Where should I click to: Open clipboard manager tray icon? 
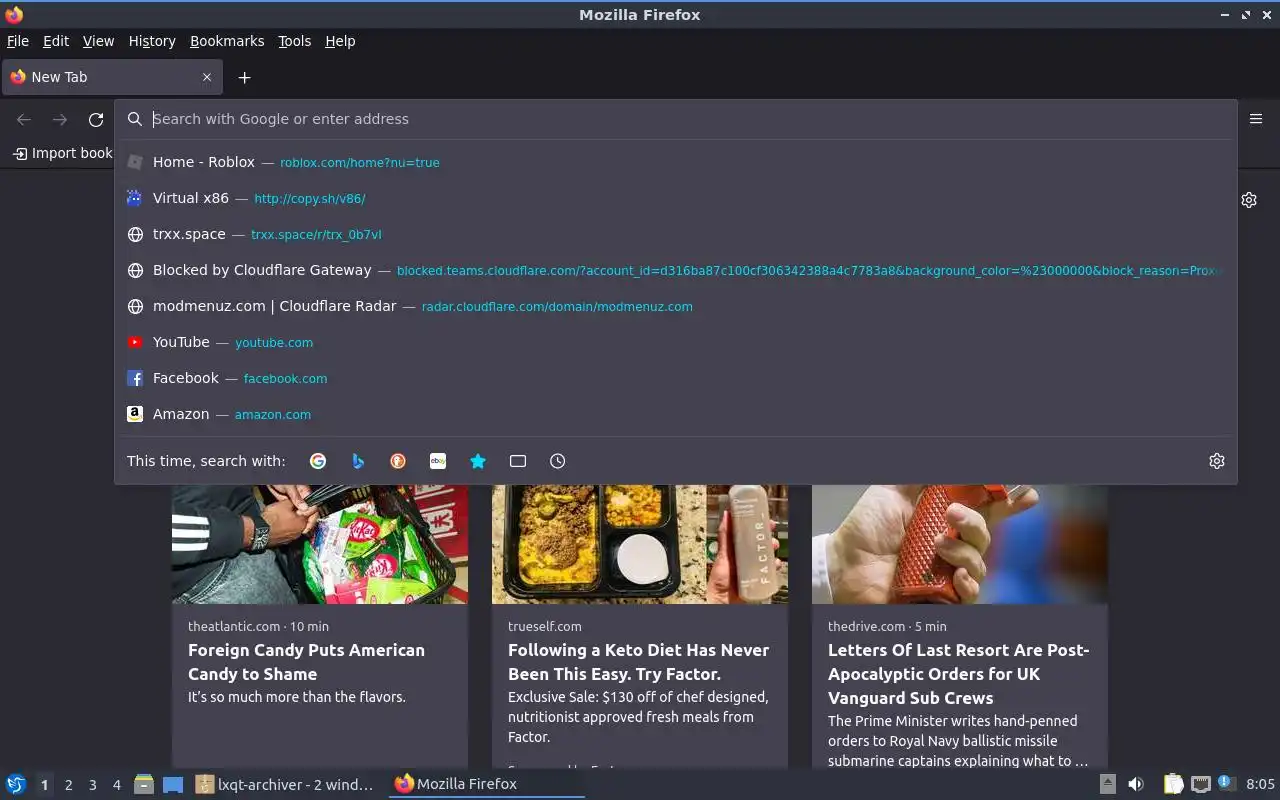click(x=1174, y=784)
